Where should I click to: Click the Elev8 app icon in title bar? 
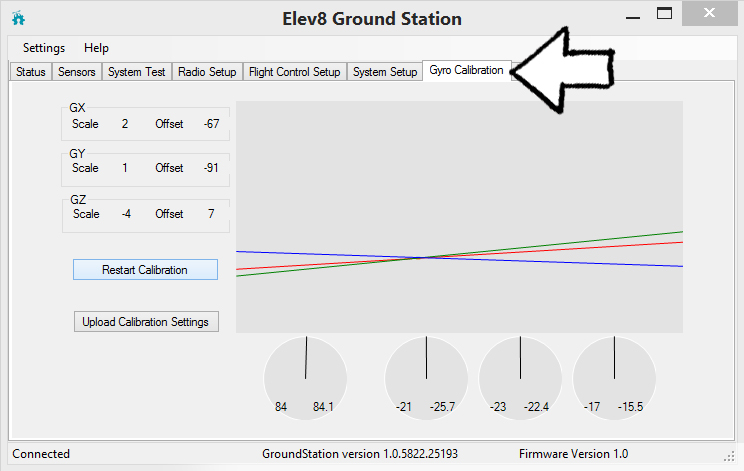coord(19,18)
